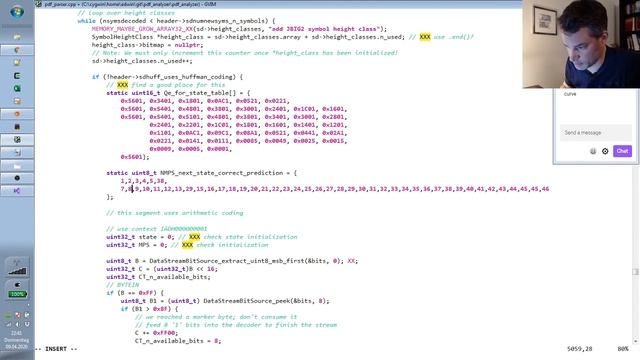Click 'CT_n_available_bits = 8;' line
Viewport: 640px width, 360px height.
tap(178, 341)
